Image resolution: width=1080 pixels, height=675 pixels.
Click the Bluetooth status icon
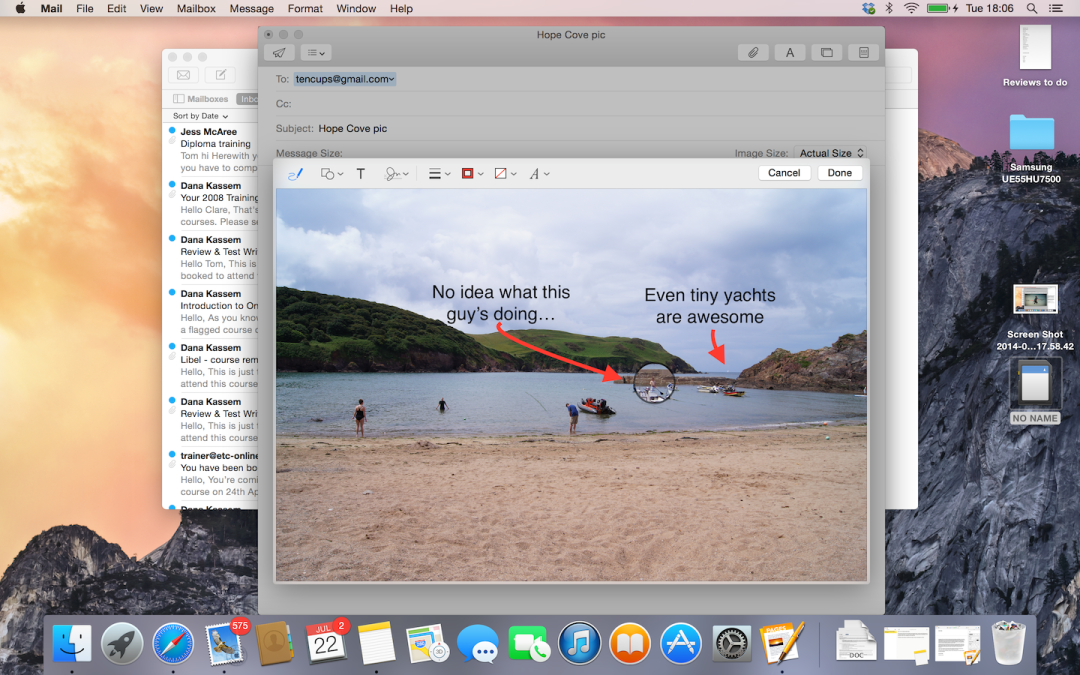click(x=889, y=8)
